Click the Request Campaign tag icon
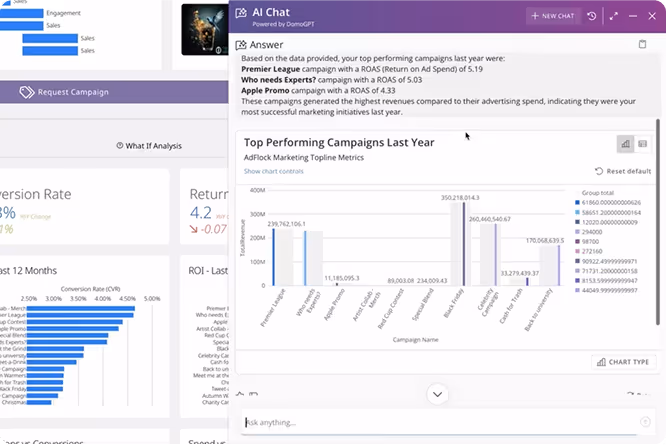 (x=27, y=92)
